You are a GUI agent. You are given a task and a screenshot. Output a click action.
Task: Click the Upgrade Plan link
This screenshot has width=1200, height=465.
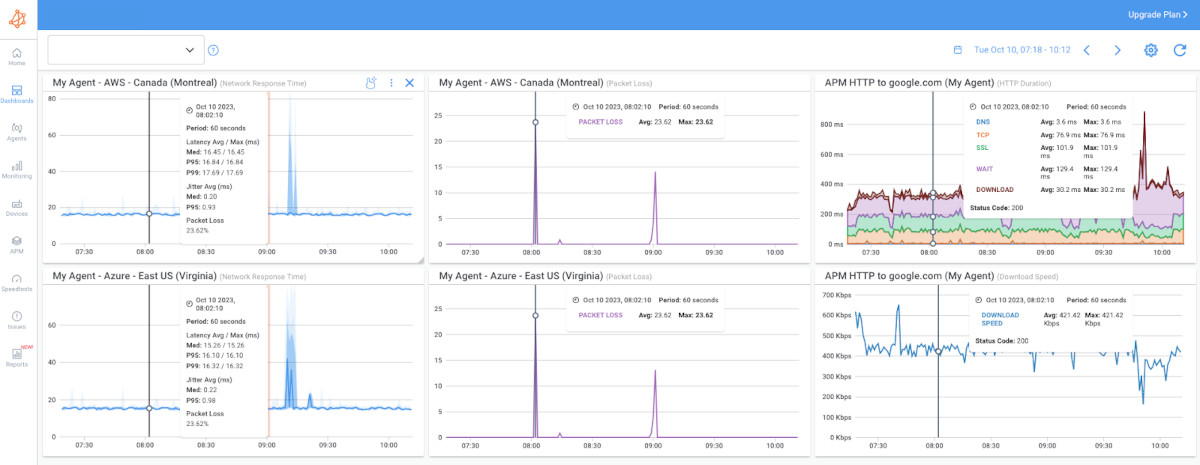pos(1156,15)
